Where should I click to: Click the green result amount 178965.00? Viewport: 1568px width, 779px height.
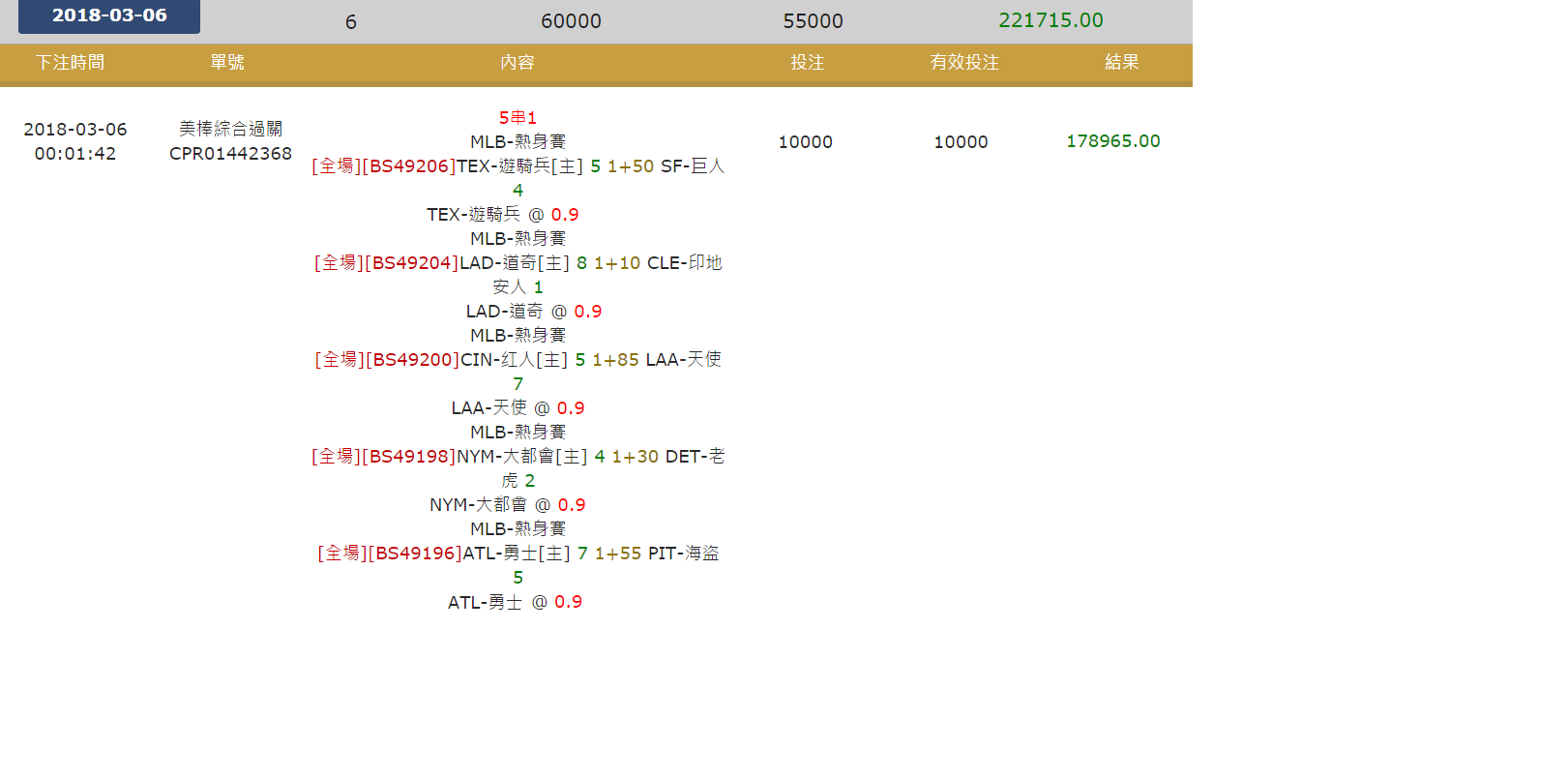[x=1112, y=141]
